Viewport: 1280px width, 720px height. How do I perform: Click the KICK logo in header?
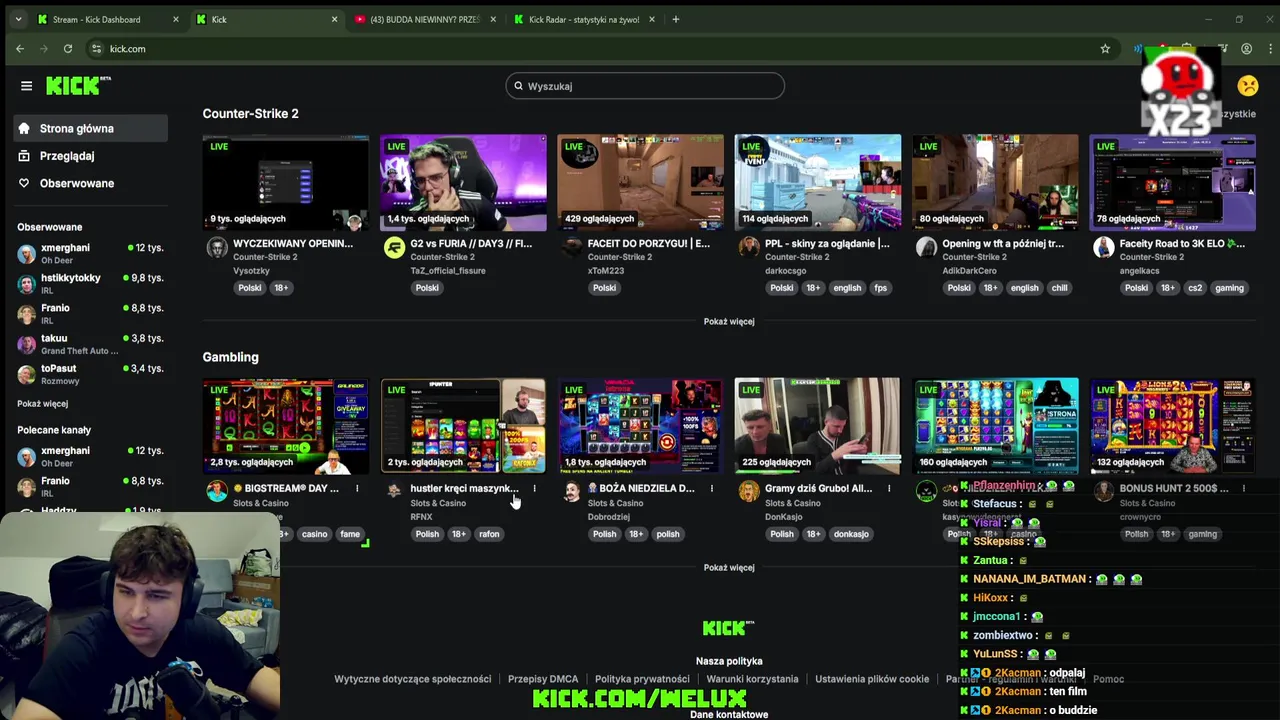78,86
